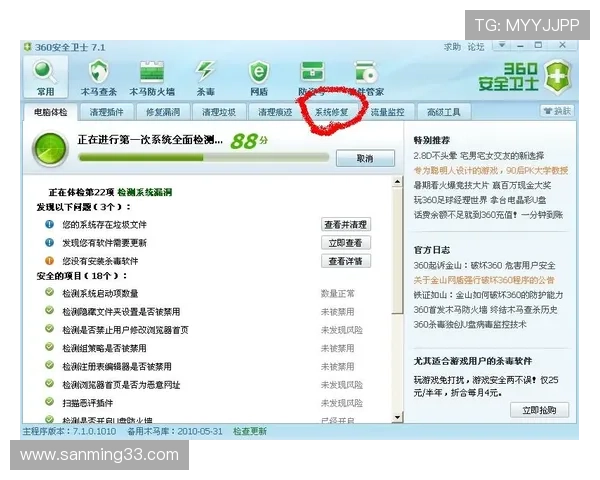Switch to the 电脑体检 tab
Image resolution: width=600 pixels, height=480 pixels.
51,112
